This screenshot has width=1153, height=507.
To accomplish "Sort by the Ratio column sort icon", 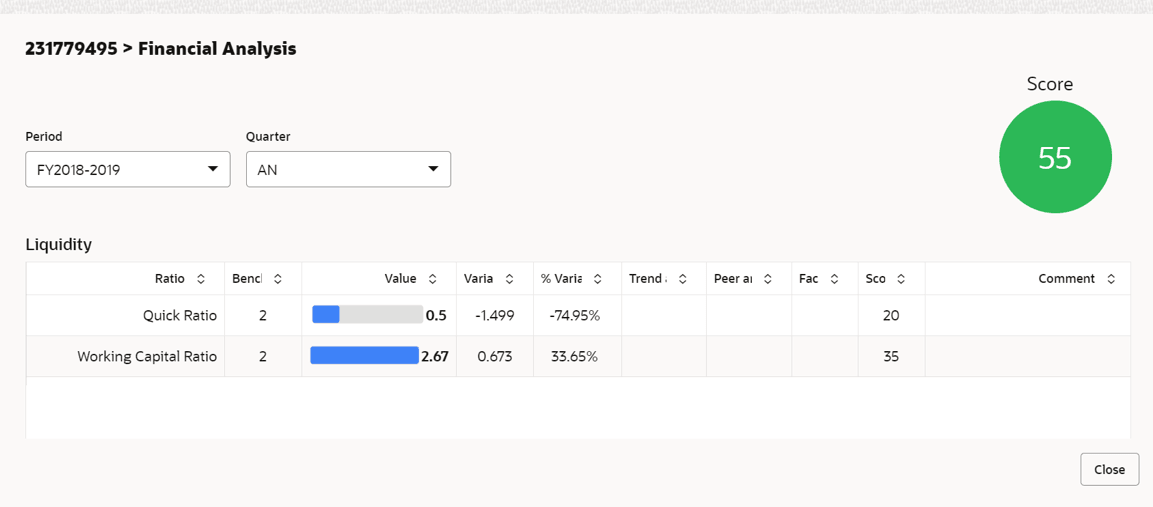I will (x=201, y=279).
